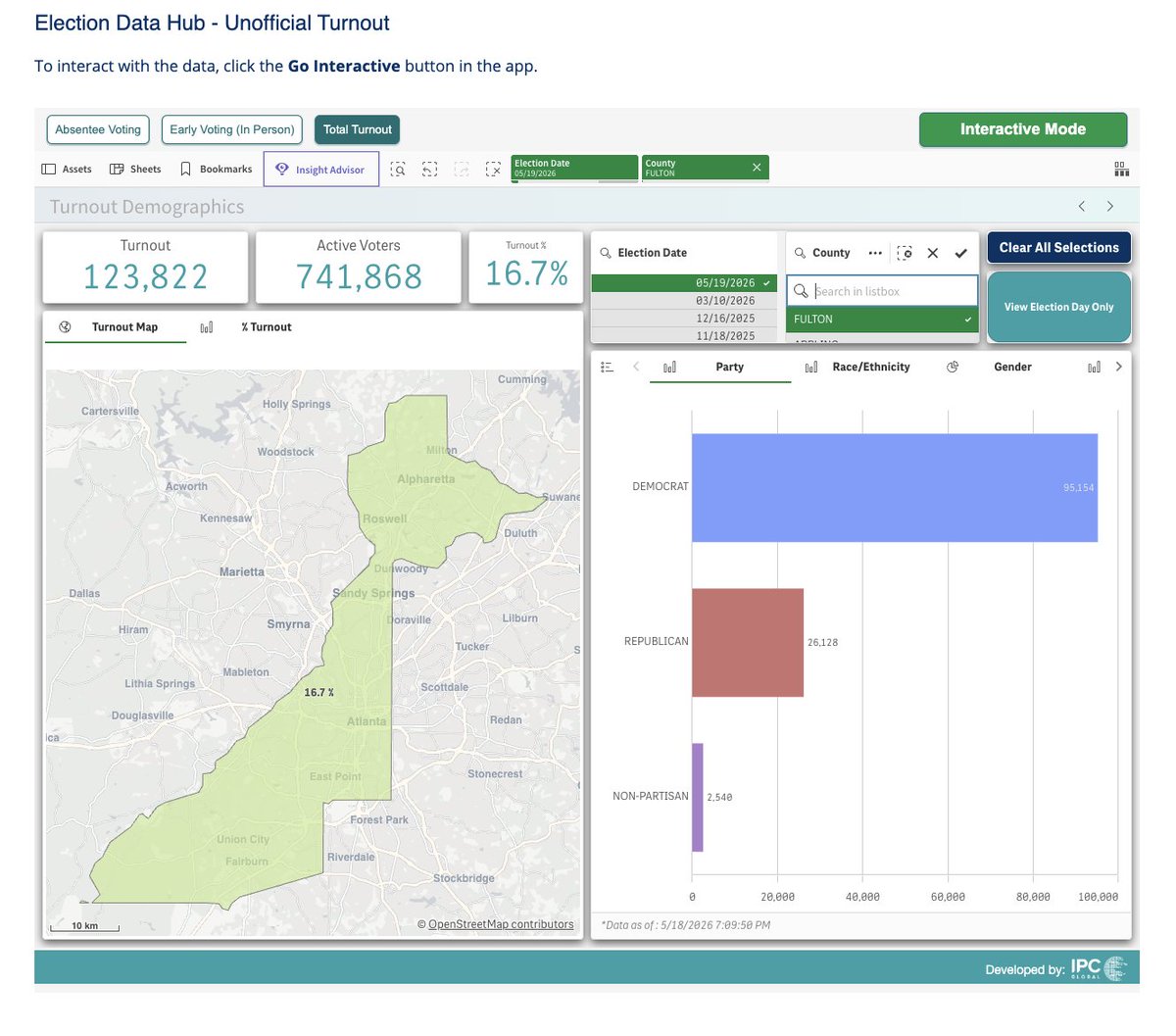Cancel County listbox selection
Viewport: 1176px width, 1036px height.
point(933,253)
